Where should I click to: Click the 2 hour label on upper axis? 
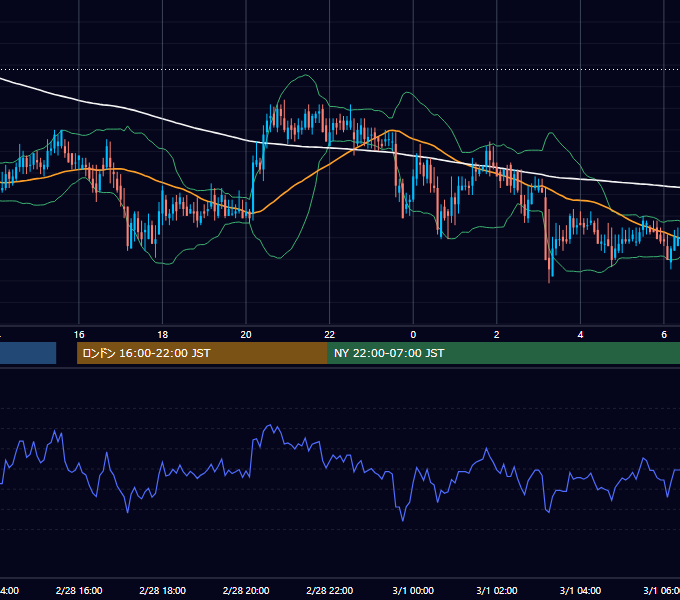497,335
